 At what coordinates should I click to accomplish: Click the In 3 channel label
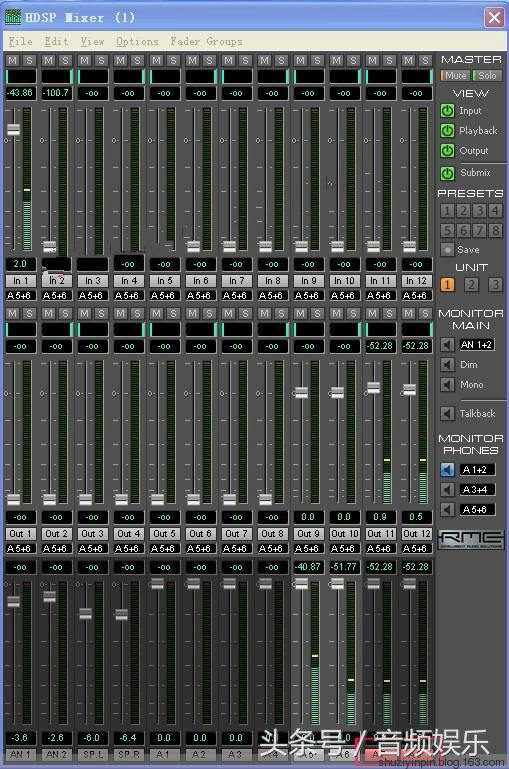pyautogui.click(x=92, y=281)
